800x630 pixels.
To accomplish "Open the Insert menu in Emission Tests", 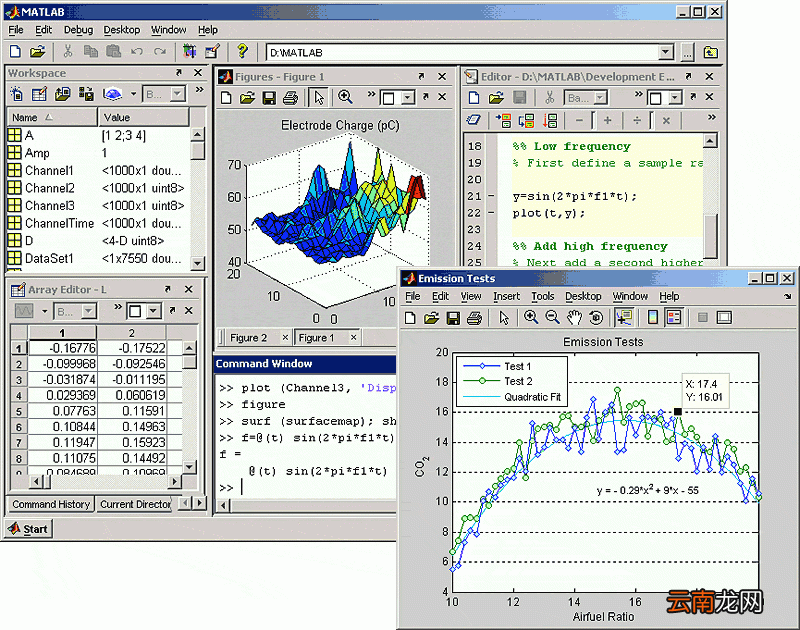I will (506, 296).
